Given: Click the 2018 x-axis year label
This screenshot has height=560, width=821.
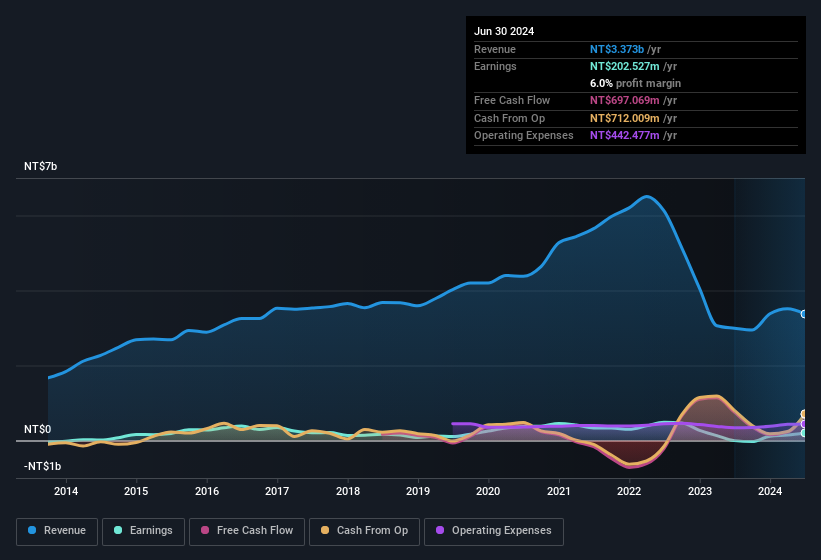Looking at the screenshot, I should [348, 491].
